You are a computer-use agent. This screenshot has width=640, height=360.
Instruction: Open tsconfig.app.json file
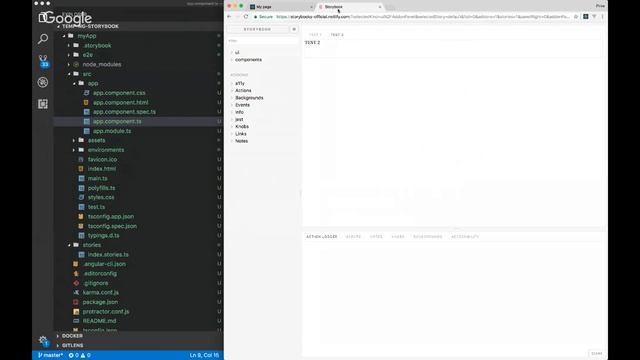click(x=111, y=216)
